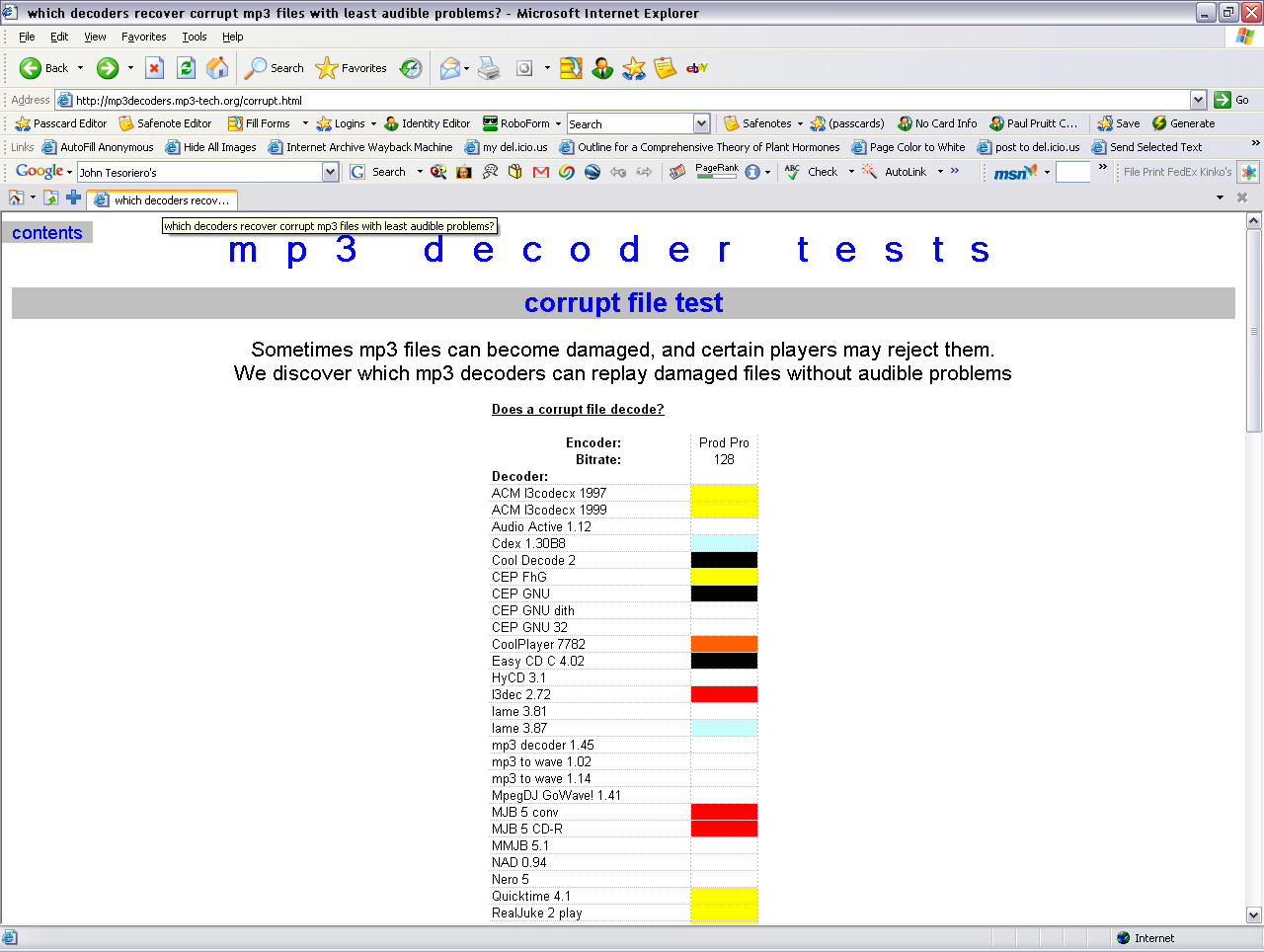The height and width of the screenshot is (952, 1264).
Task: Open the Address bar history dropdown
Action: 1198,100
